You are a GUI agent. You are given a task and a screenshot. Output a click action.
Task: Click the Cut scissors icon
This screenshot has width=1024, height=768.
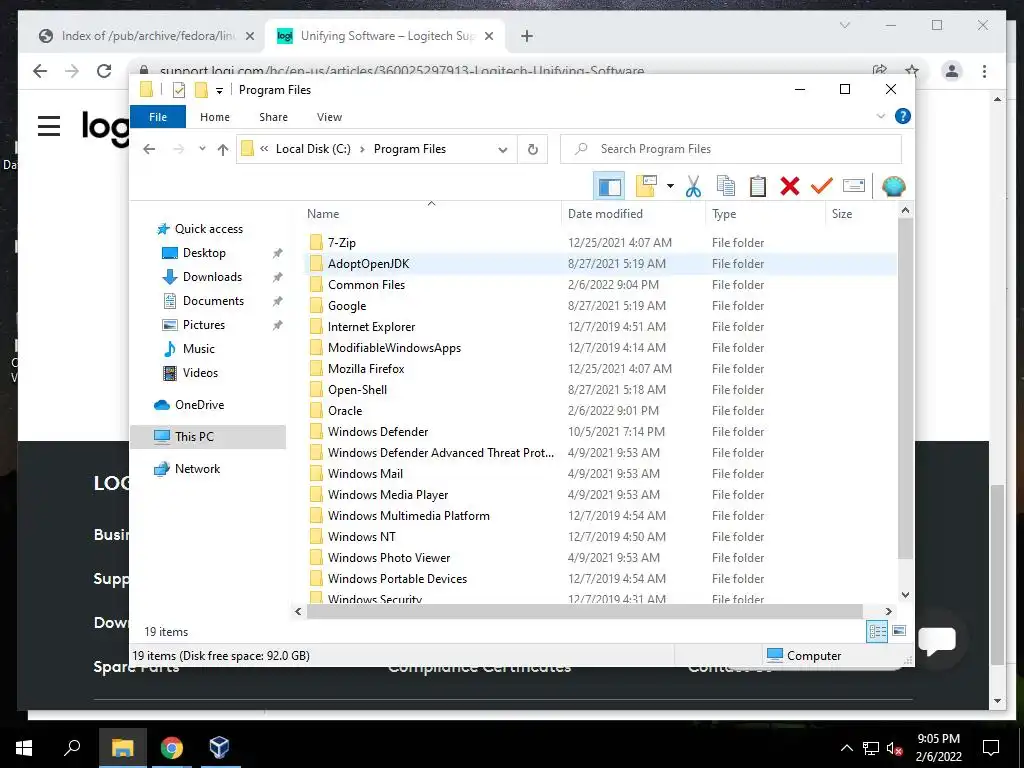(x=694, y=186)
